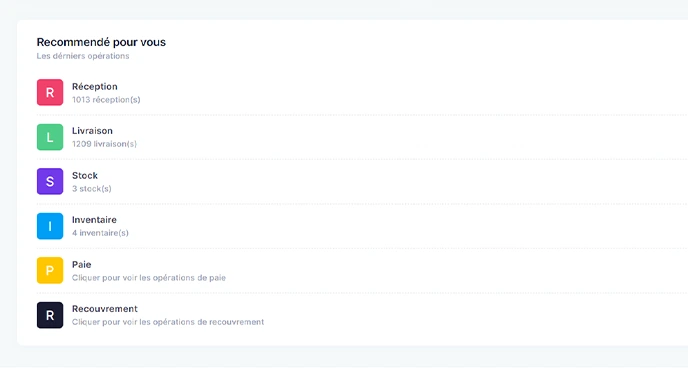Click 'Cliquer pour voir les opérations de recouvrement'
688x376 pixels.
click(168, 322)
